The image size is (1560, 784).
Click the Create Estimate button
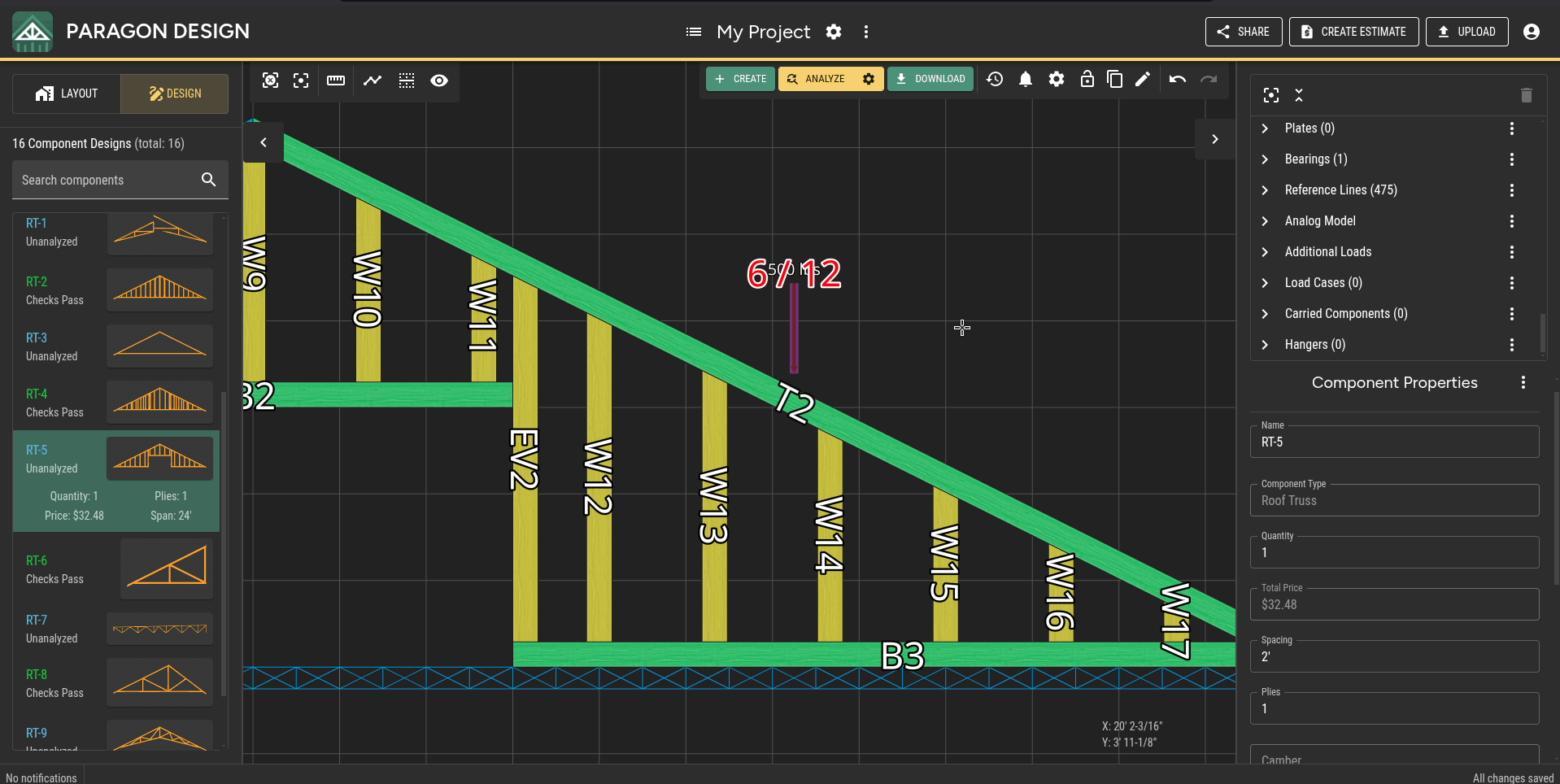click(1354, 32)
